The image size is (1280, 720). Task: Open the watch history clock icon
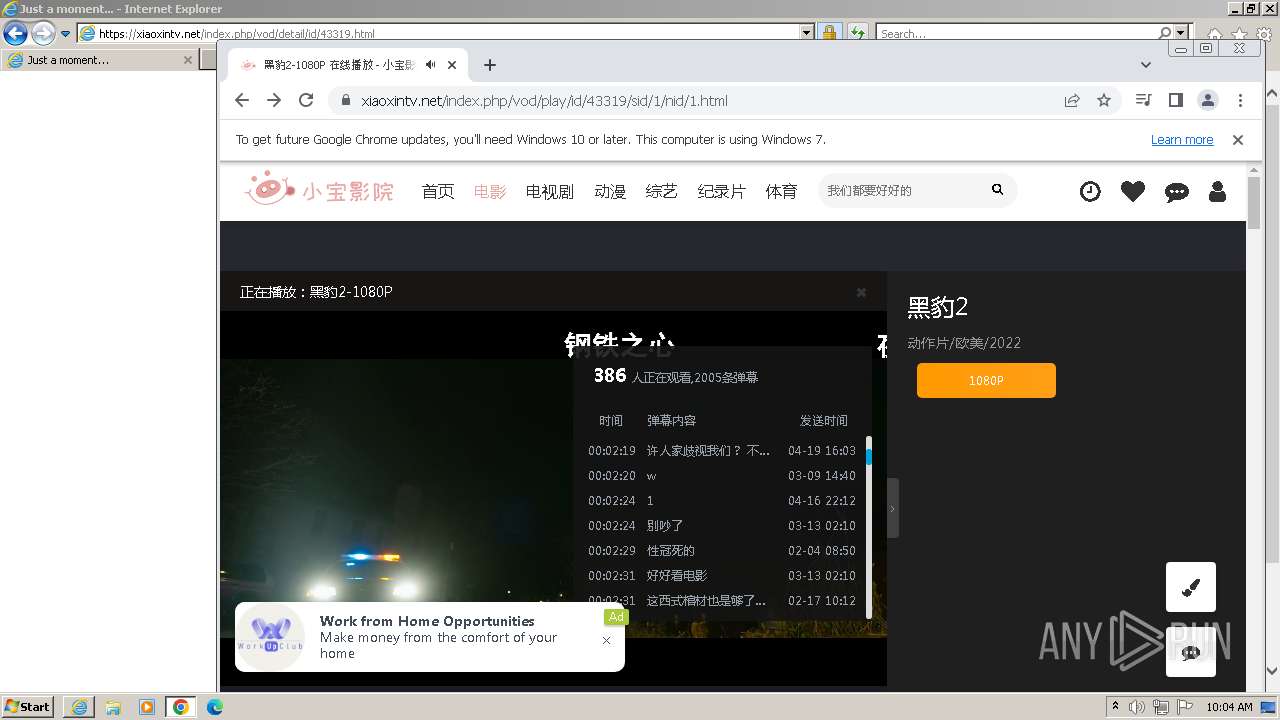(1090, 191)
